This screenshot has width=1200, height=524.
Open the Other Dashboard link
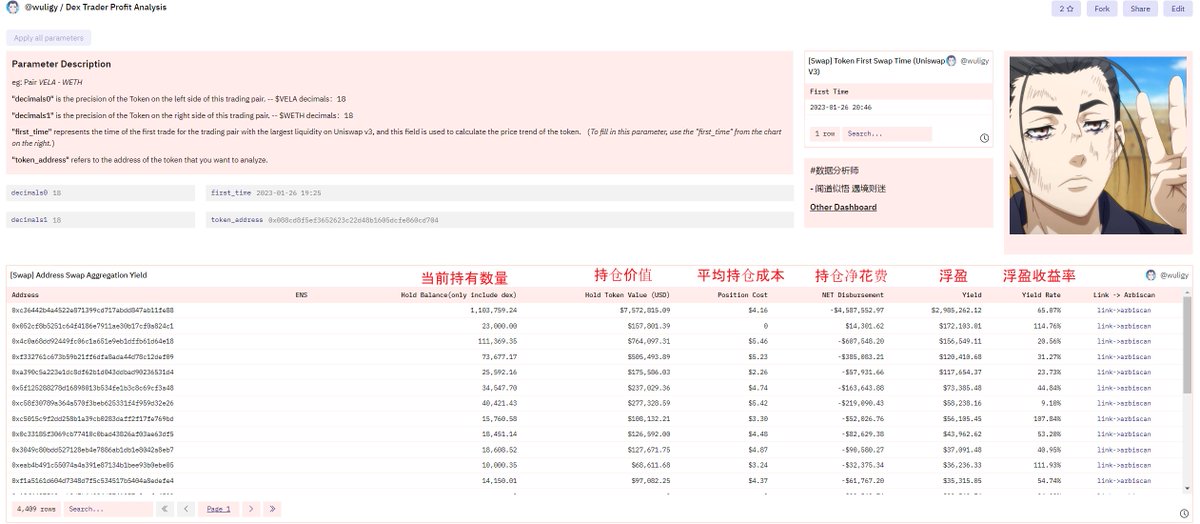(843, 207)
